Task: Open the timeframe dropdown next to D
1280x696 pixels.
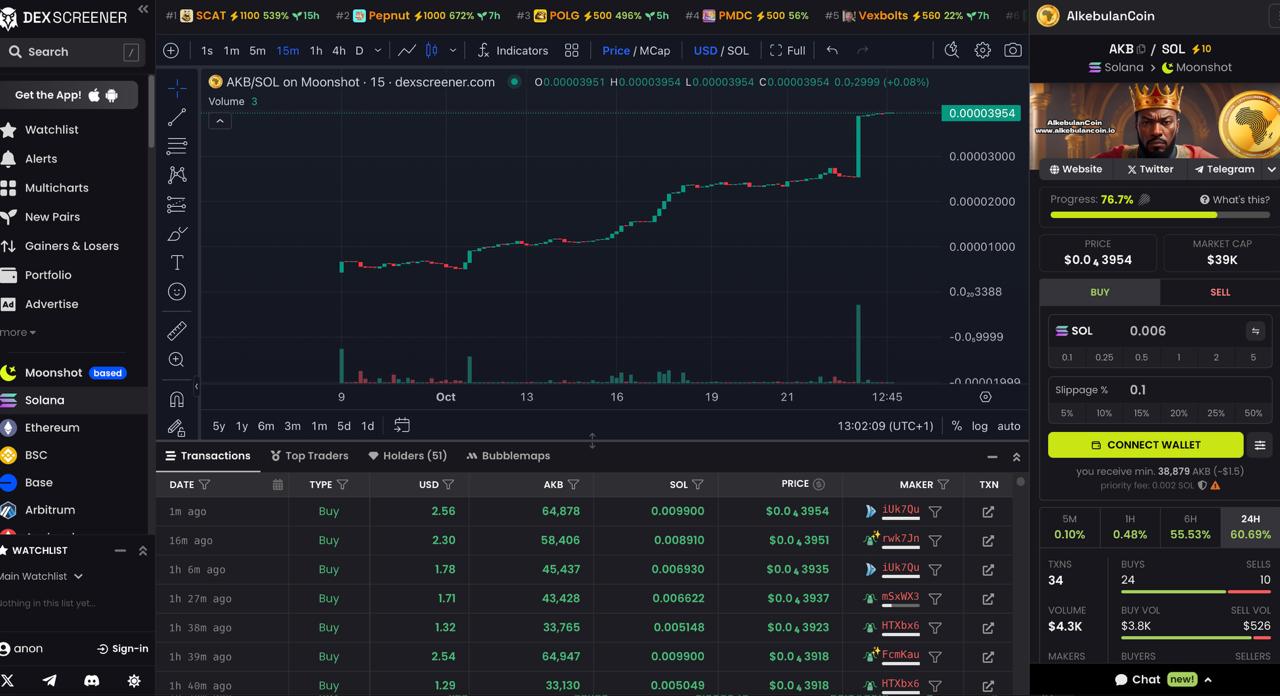Action: pos(377,50)
